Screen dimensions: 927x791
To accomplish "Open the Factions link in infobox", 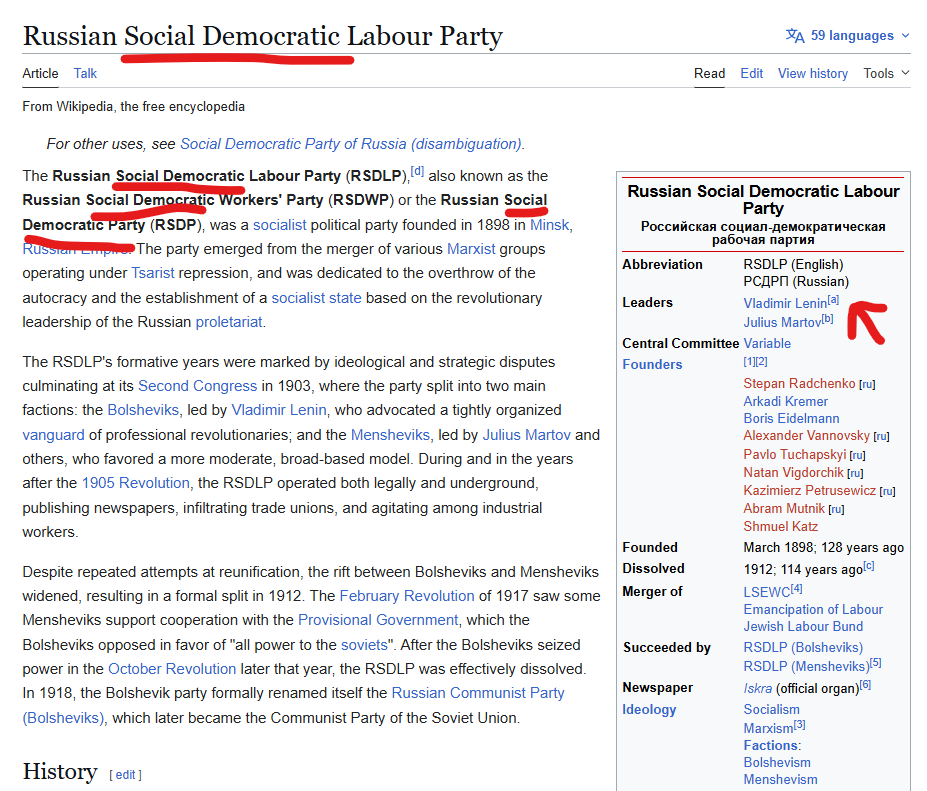I will tap(771, 745).
